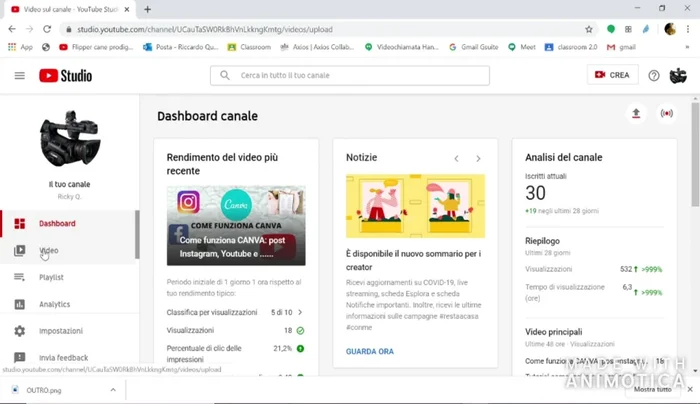Click browser back arrow
Screen dimensions: 700x404
(x=12, y=29)
